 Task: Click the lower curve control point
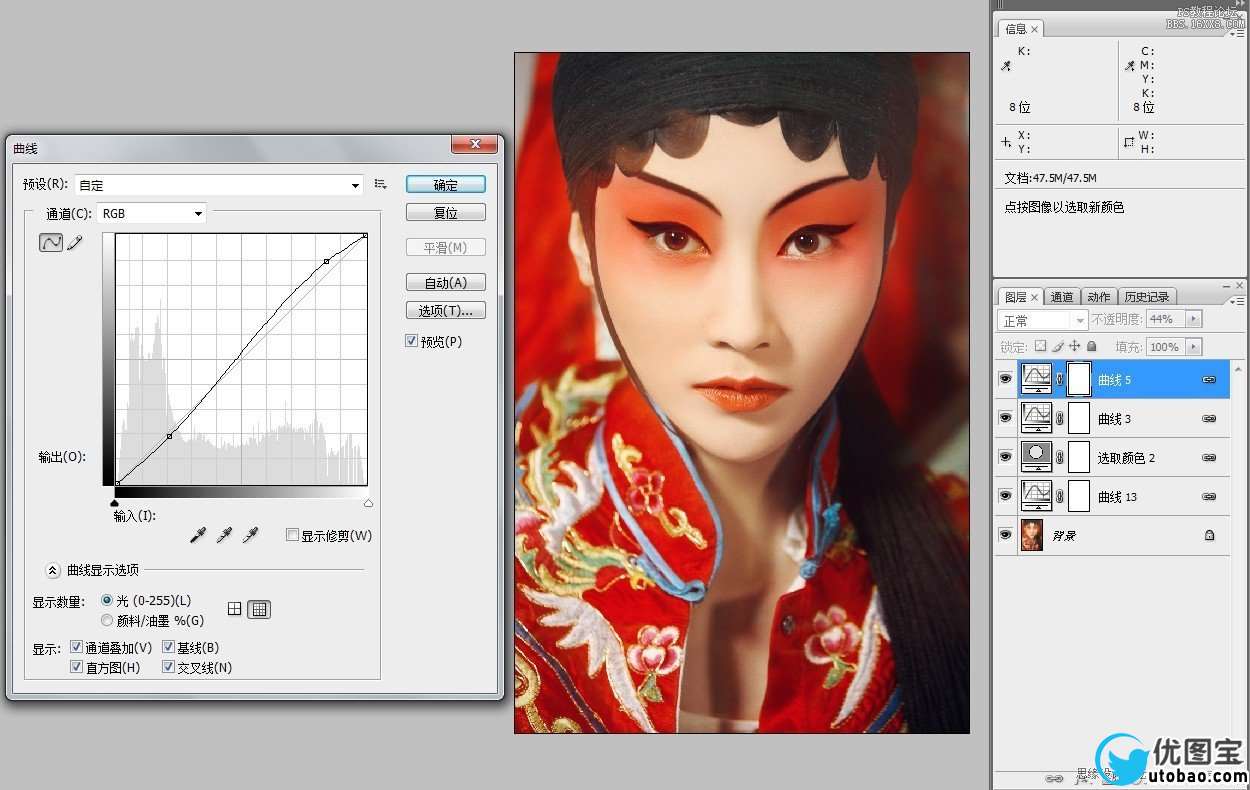(x=169, y=436)
